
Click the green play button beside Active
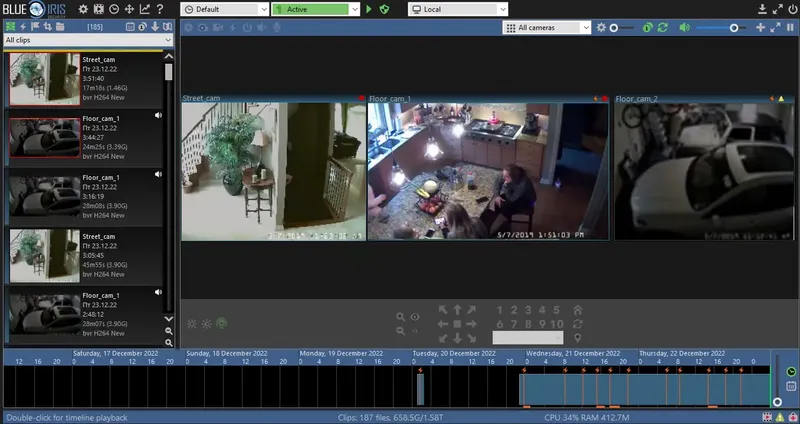(x=369, y=9)
